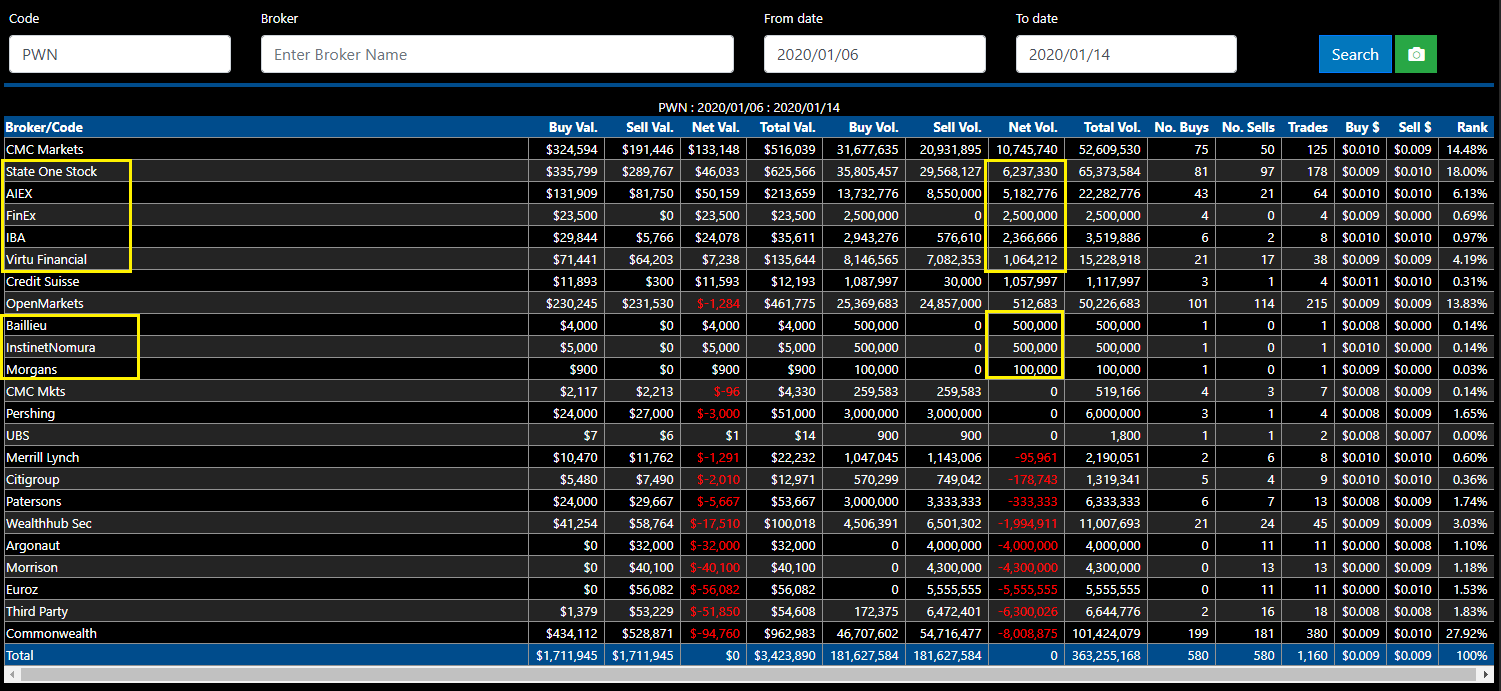1501x691 pixels.
Task: Select the Patersons broker name
Action: [x=33, y=501]
